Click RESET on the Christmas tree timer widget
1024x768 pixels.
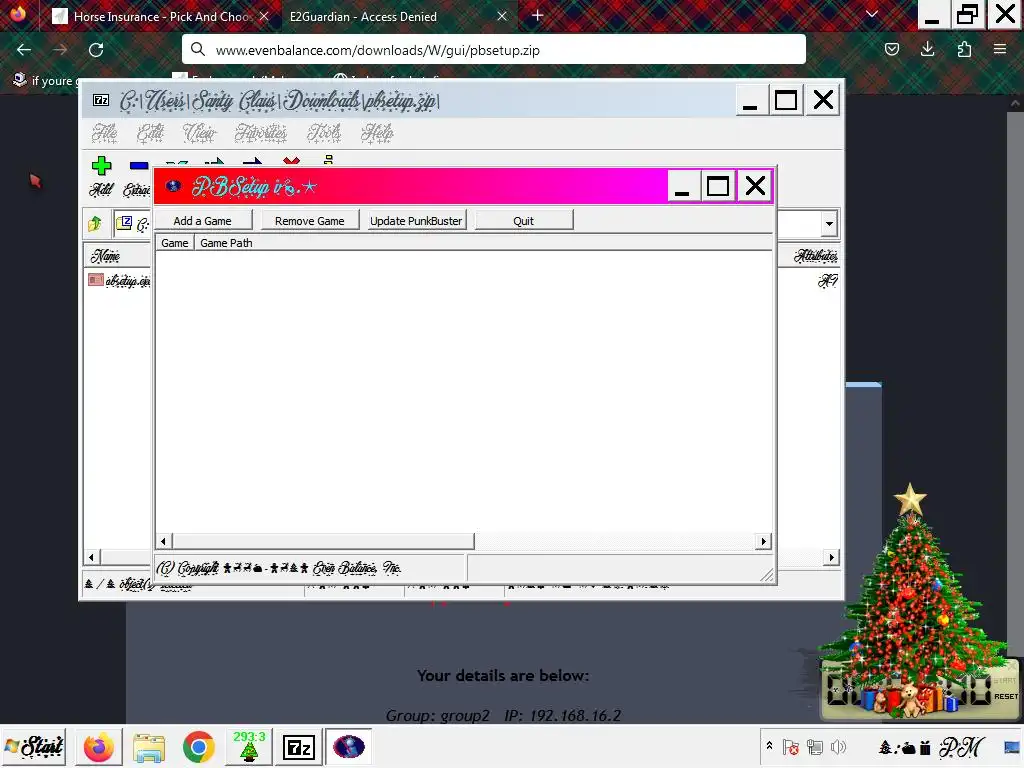point(1006,696)
